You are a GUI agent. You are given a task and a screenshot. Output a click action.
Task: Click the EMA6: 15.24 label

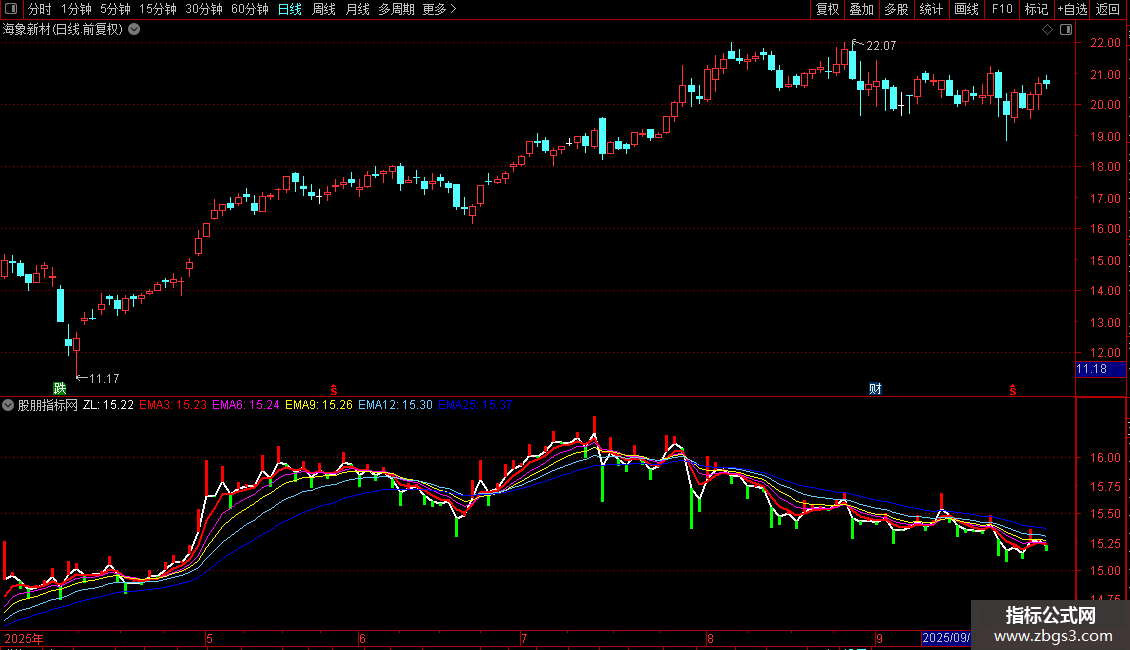point(246,405)
